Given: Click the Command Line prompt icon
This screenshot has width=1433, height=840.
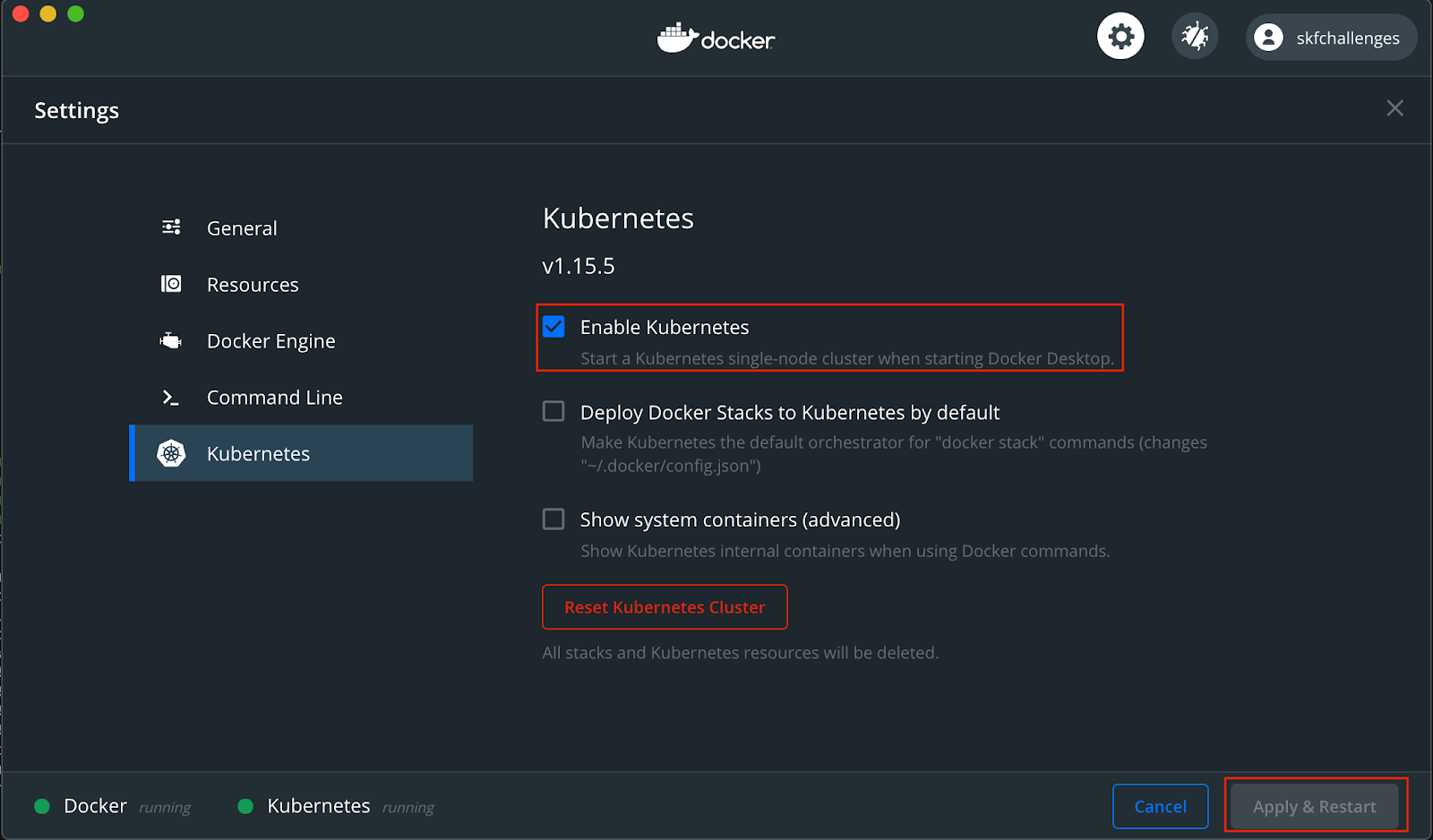Looking at the screenshot, I should [171, 397].
